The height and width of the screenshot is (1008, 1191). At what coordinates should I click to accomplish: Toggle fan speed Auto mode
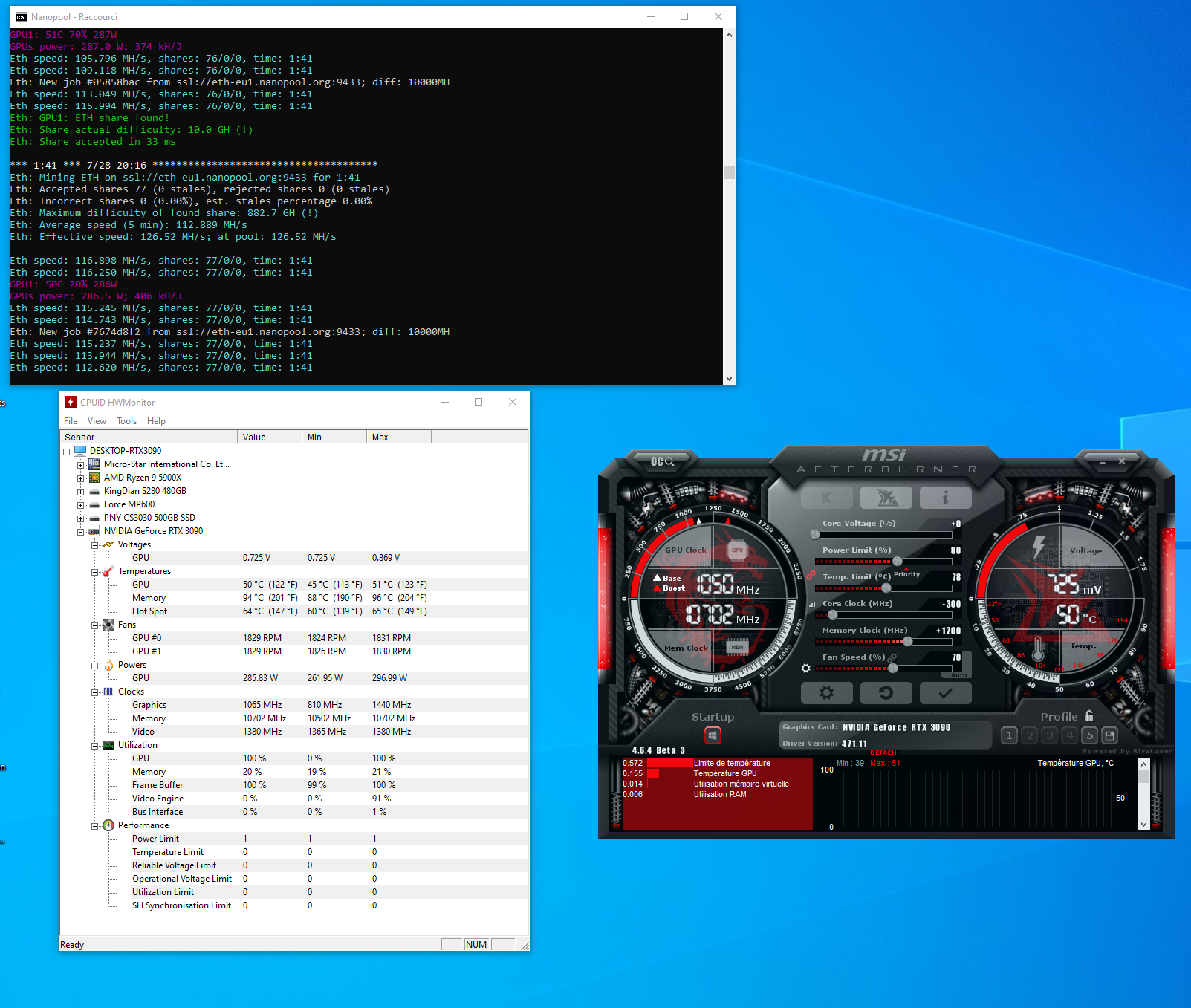pos(959,675)
